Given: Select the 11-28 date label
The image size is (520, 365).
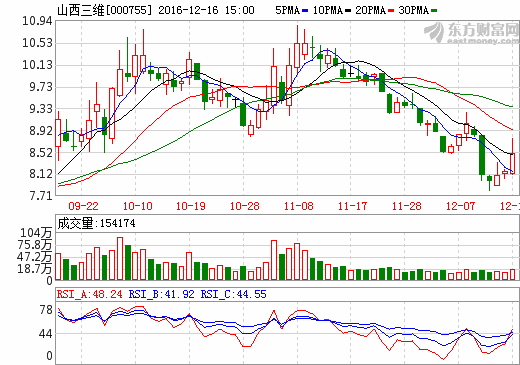Looking at the screenshot, I should [406, 206].
